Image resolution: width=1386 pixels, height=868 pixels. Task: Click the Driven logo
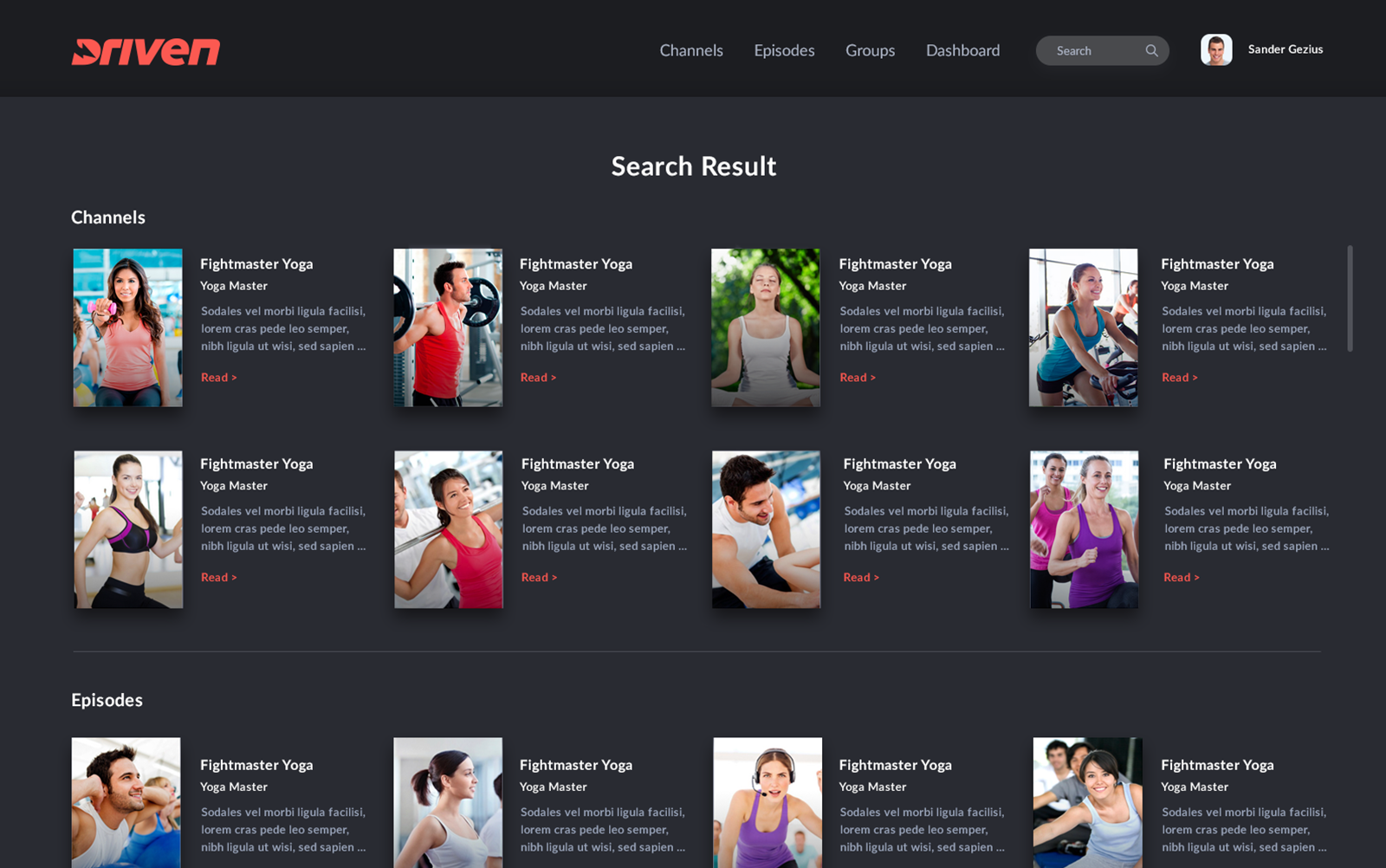click(x=146, y=51)
